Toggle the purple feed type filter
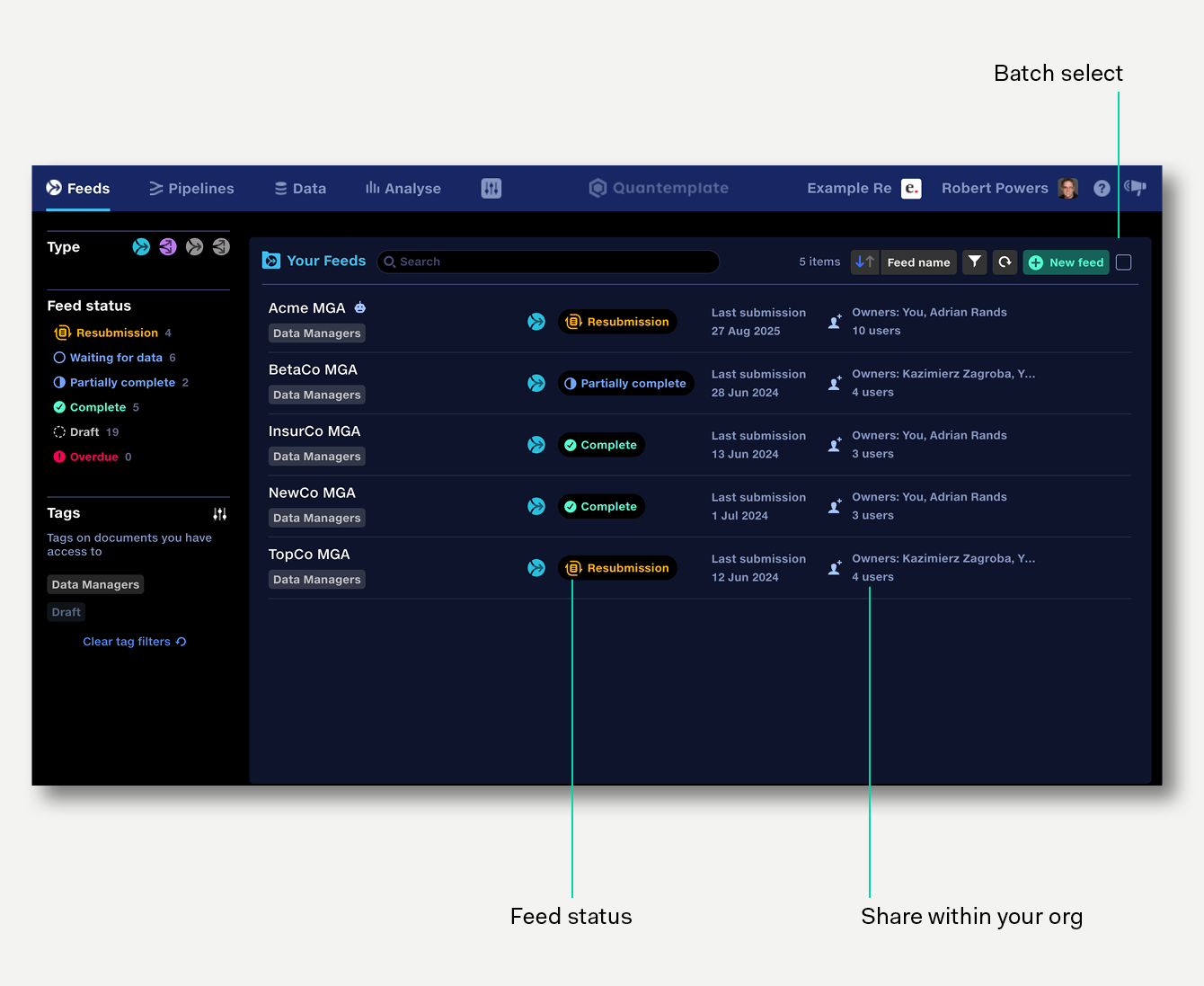This screenshot has width=1204, height=986. [x=168, y=247]
